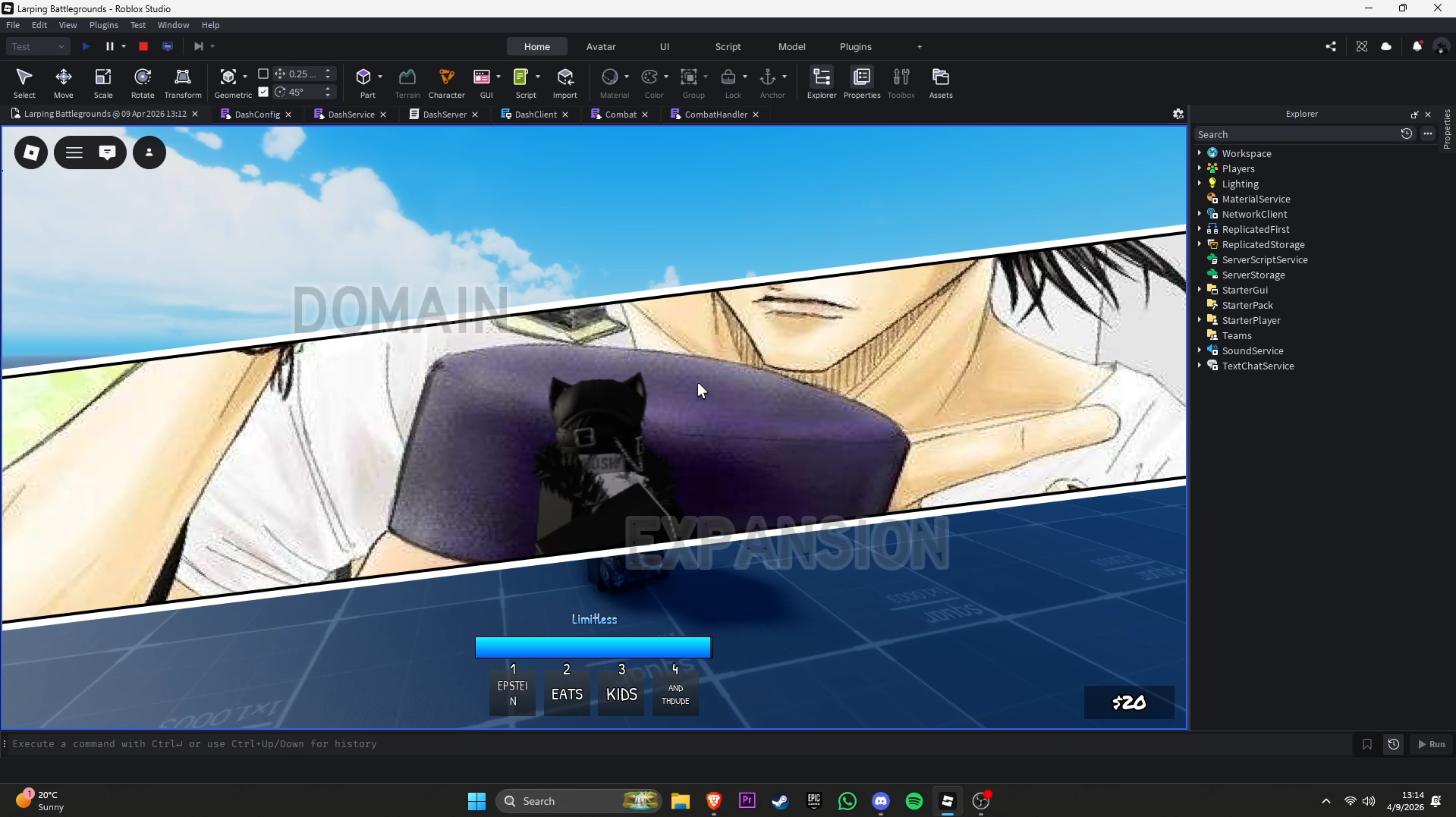Insert a Part from the toolbar
The width and height of the screenshot is (1456, 817).
coord(363,77)
